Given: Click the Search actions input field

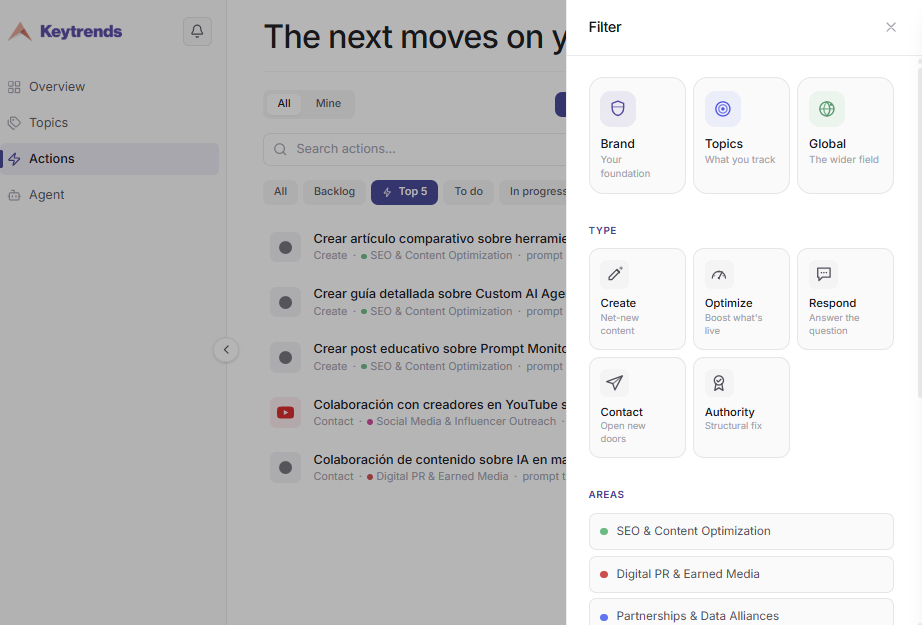Looking at the screenshot, I should pyautogui.click(x=415, y=149).
